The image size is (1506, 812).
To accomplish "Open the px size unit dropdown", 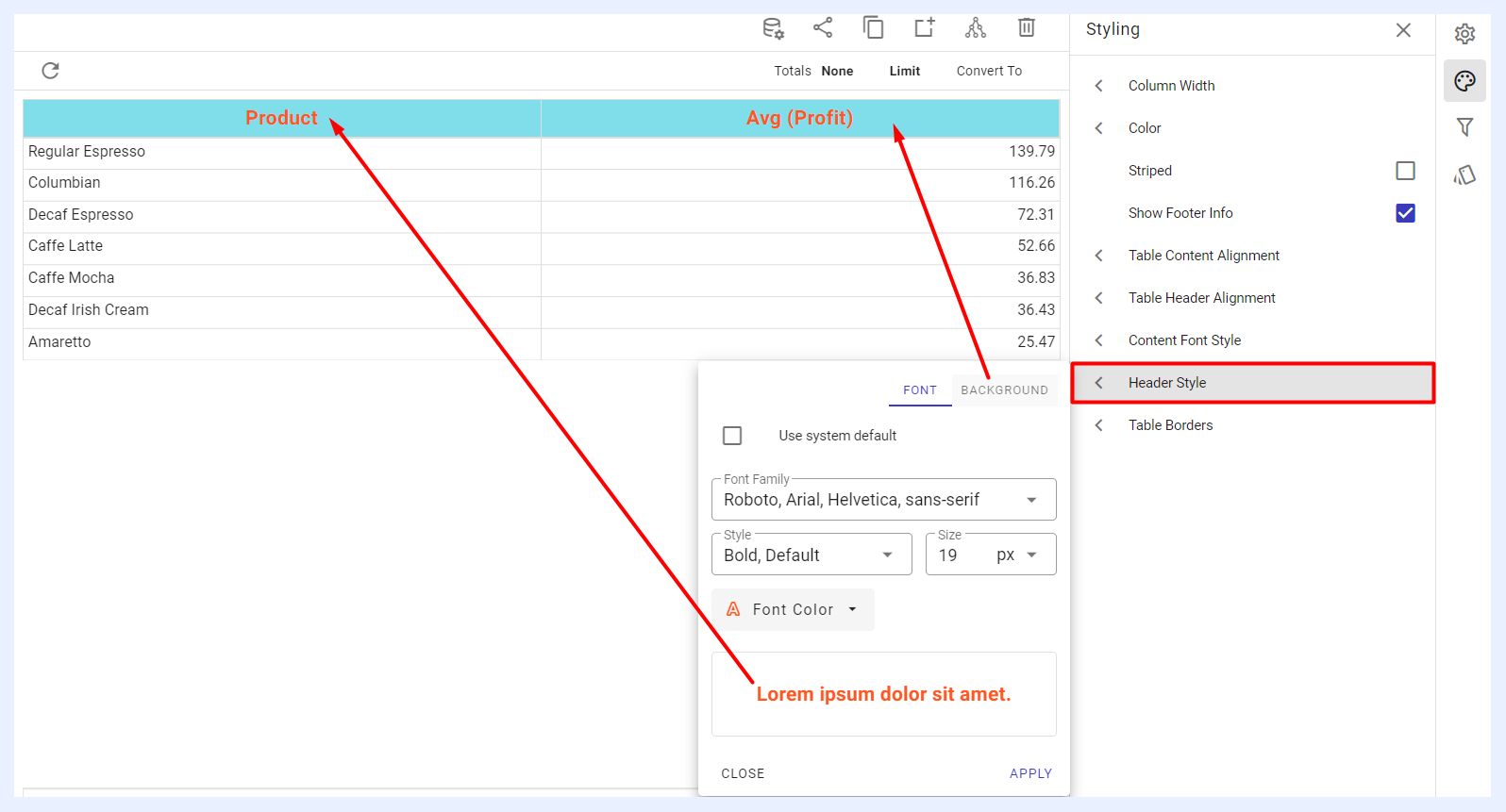I will coord(1017,555).
